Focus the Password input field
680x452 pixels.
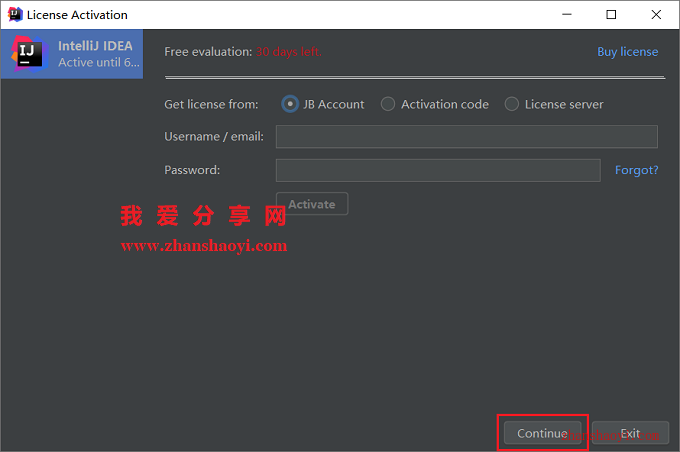pos(438,170)
